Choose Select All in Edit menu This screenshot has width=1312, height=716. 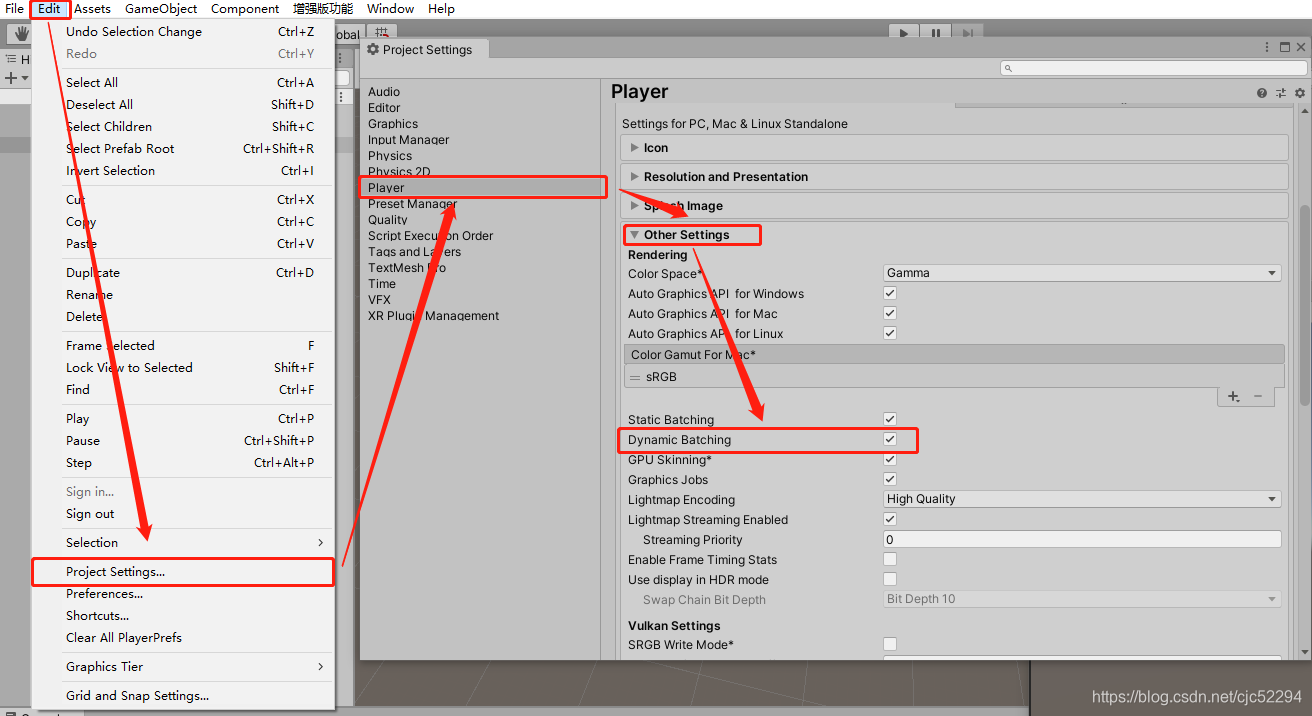tap(183, 83)
